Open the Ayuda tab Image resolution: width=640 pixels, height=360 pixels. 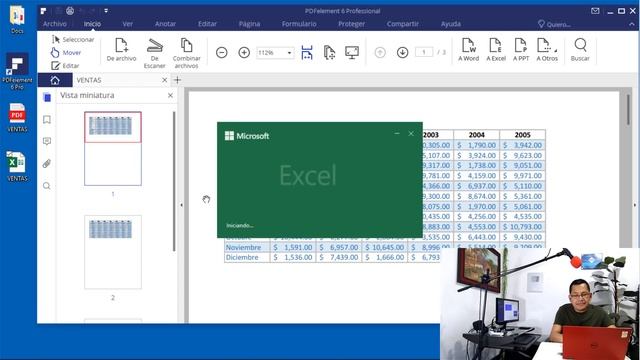[451, 24]
